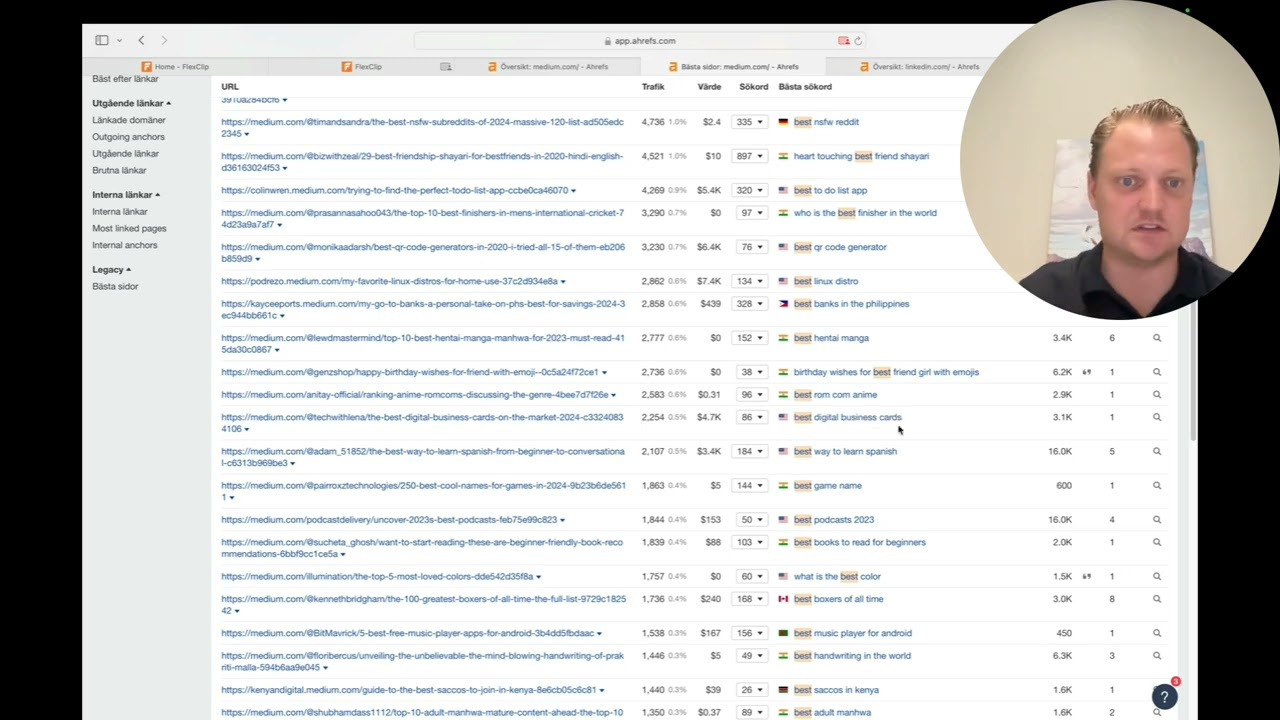Click the search icon for best hentai manga row
The width and height of the screenshot is (1280, 720).
coord(1157,338)
